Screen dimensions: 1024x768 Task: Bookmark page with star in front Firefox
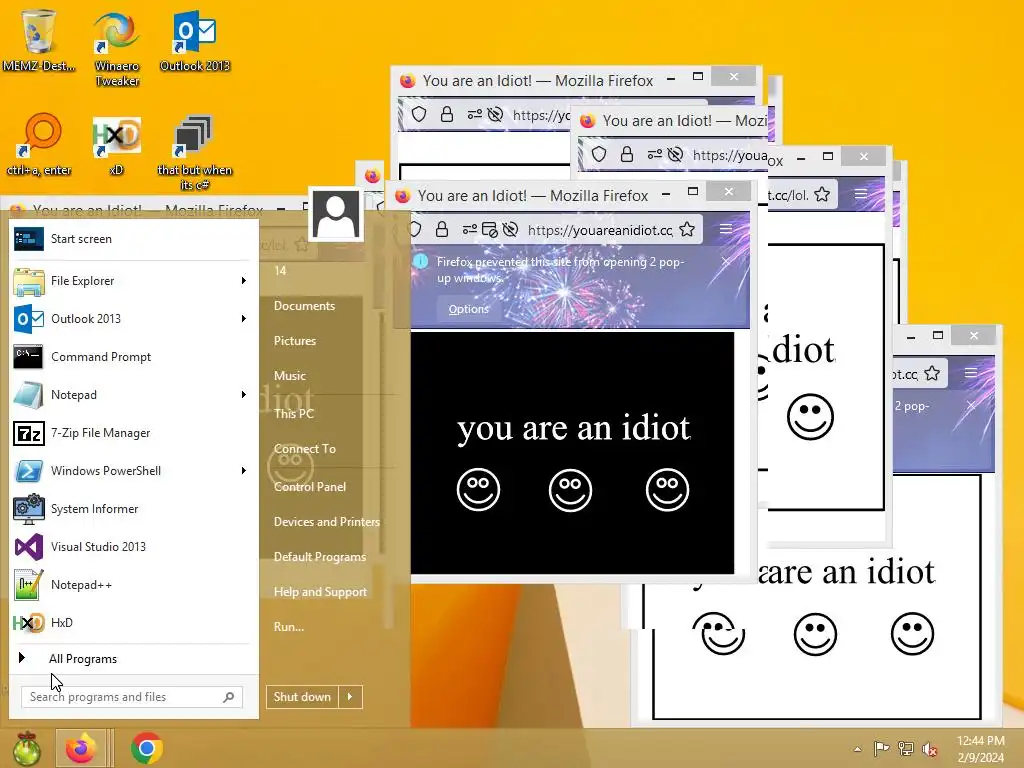(687, 229)
